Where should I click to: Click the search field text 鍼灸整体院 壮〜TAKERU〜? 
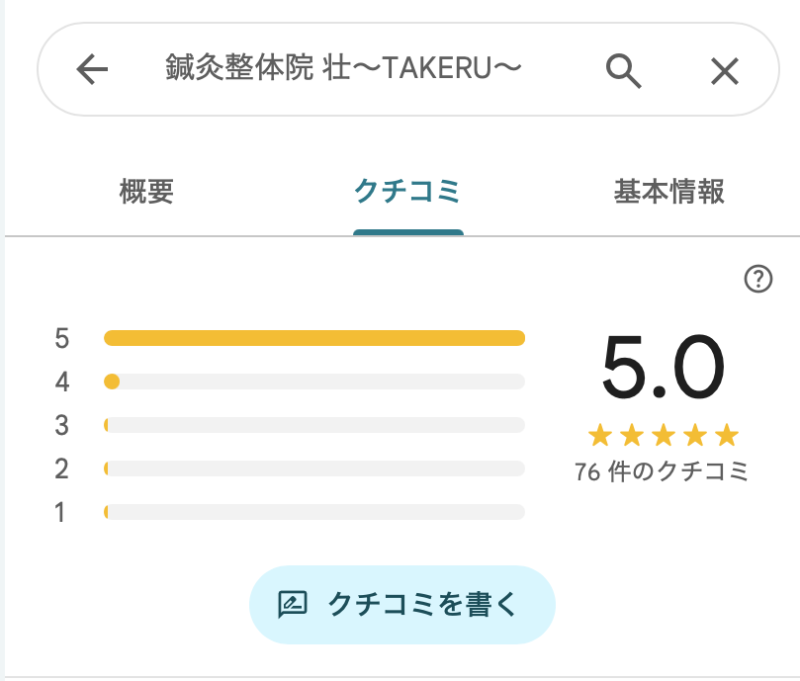pos(344,70)
